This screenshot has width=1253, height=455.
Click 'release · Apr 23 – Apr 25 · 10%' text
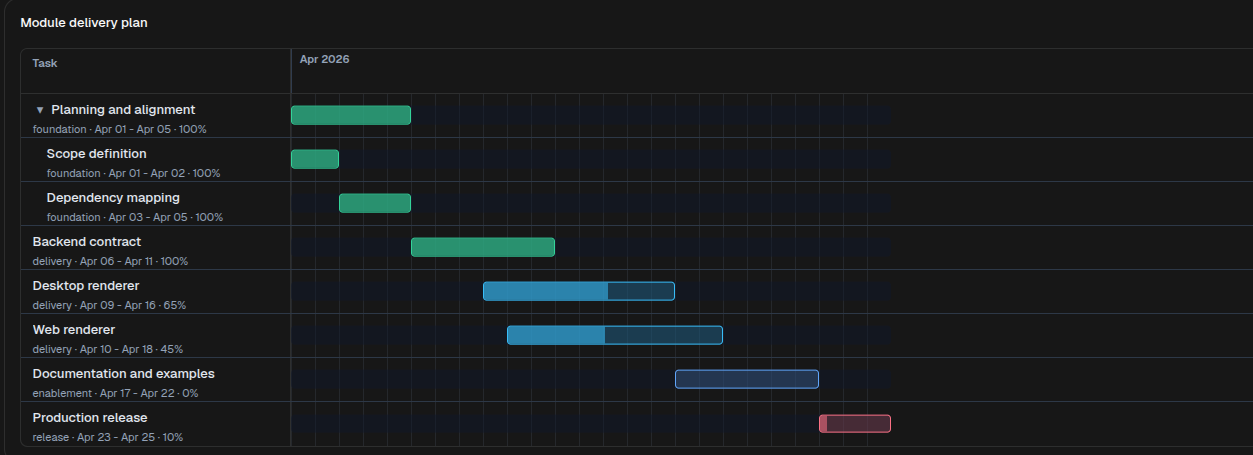coord(108,437)
